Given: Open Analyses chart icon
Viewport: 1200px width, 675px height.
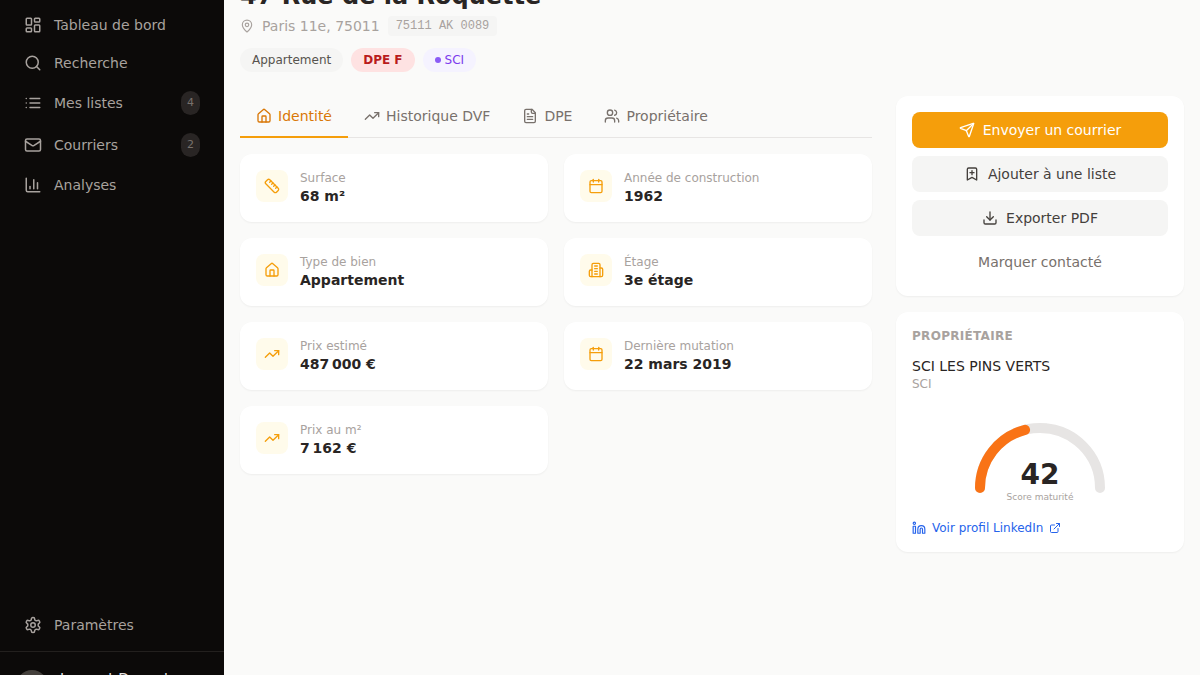Looking at the screenshot, I should point(33,185).
